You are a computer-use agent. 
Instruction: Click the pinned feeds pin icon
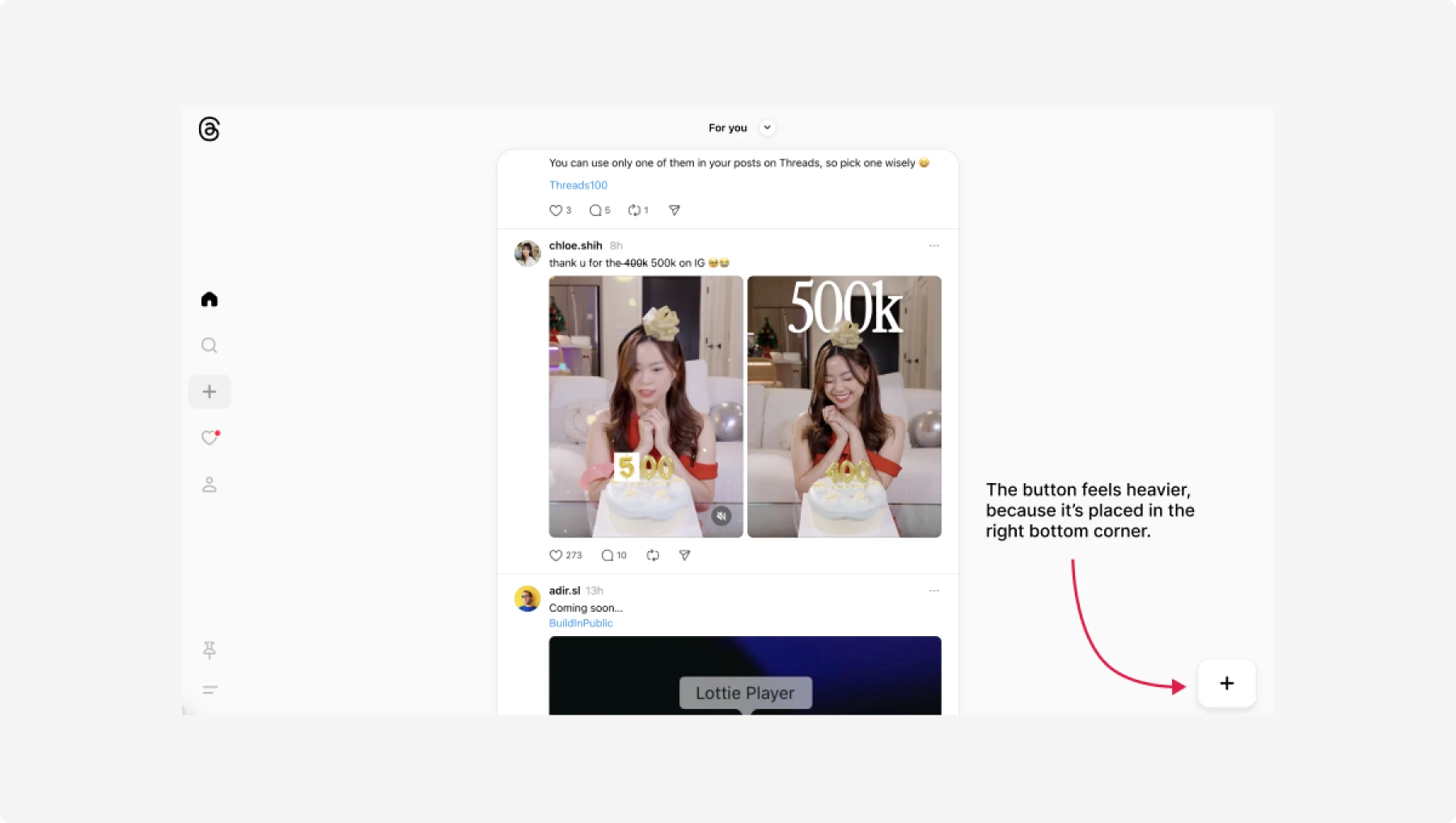(210, 650)
